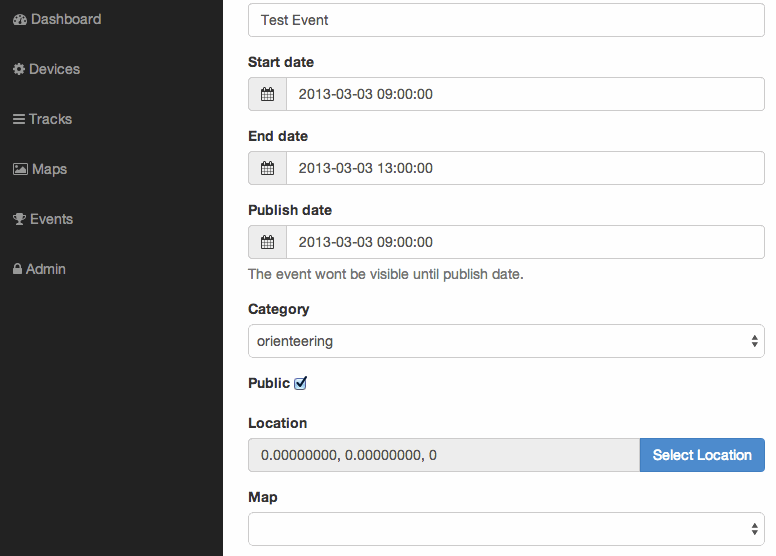Open the End date calendar icon
Viewport: 776px width, 556px height.
click(267, 168)
